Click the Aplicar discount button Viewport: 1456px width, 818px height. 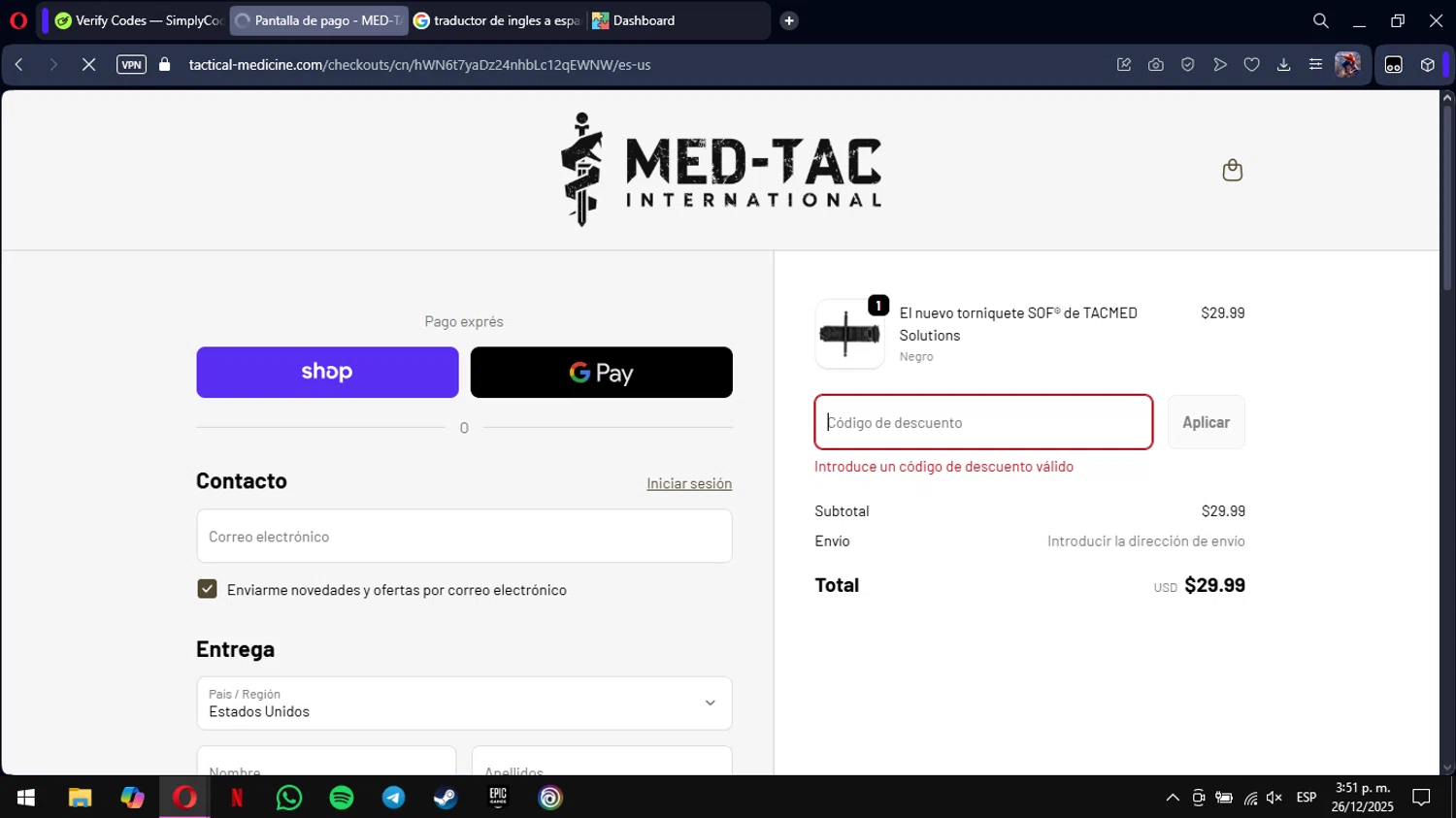click(1206, 422)
